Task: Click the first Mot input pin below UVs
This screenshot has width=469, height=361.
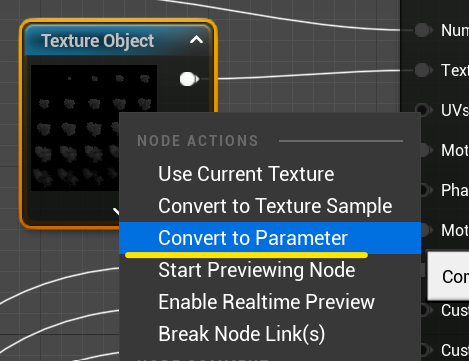Action: [x=426, y=150]
